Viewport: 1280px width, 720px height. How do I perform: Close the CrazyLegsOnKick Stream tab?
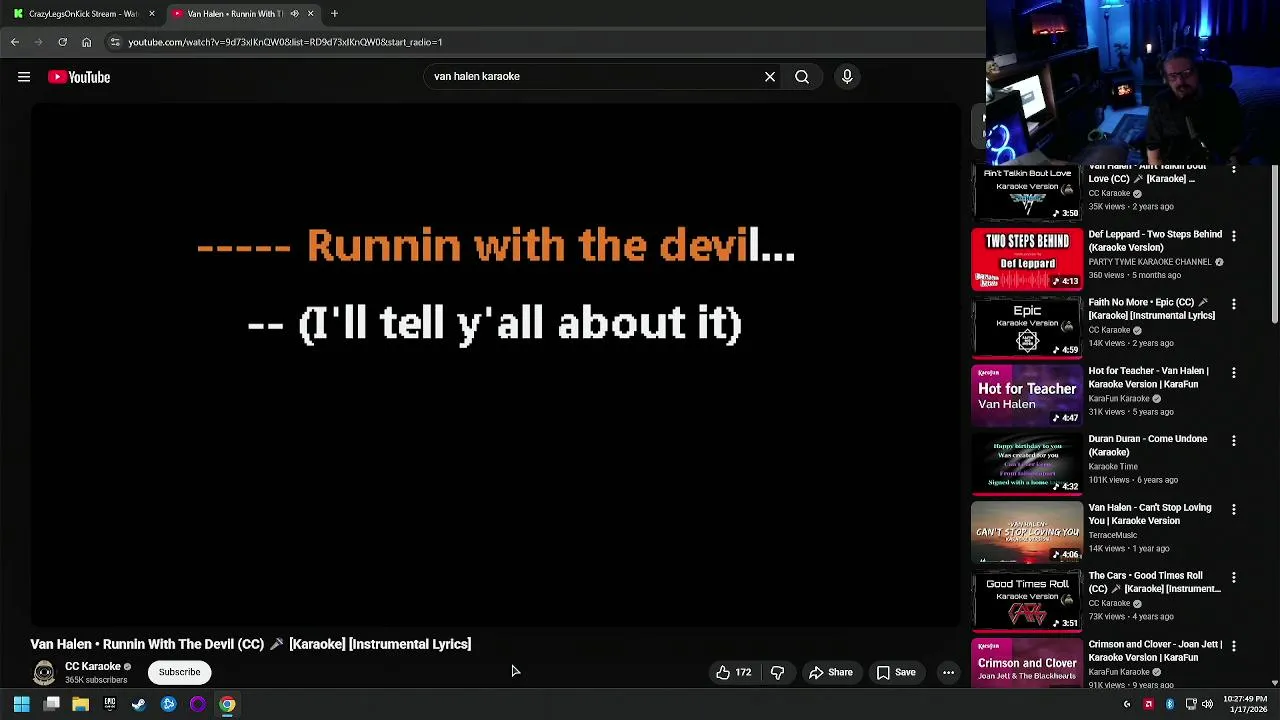152,14
